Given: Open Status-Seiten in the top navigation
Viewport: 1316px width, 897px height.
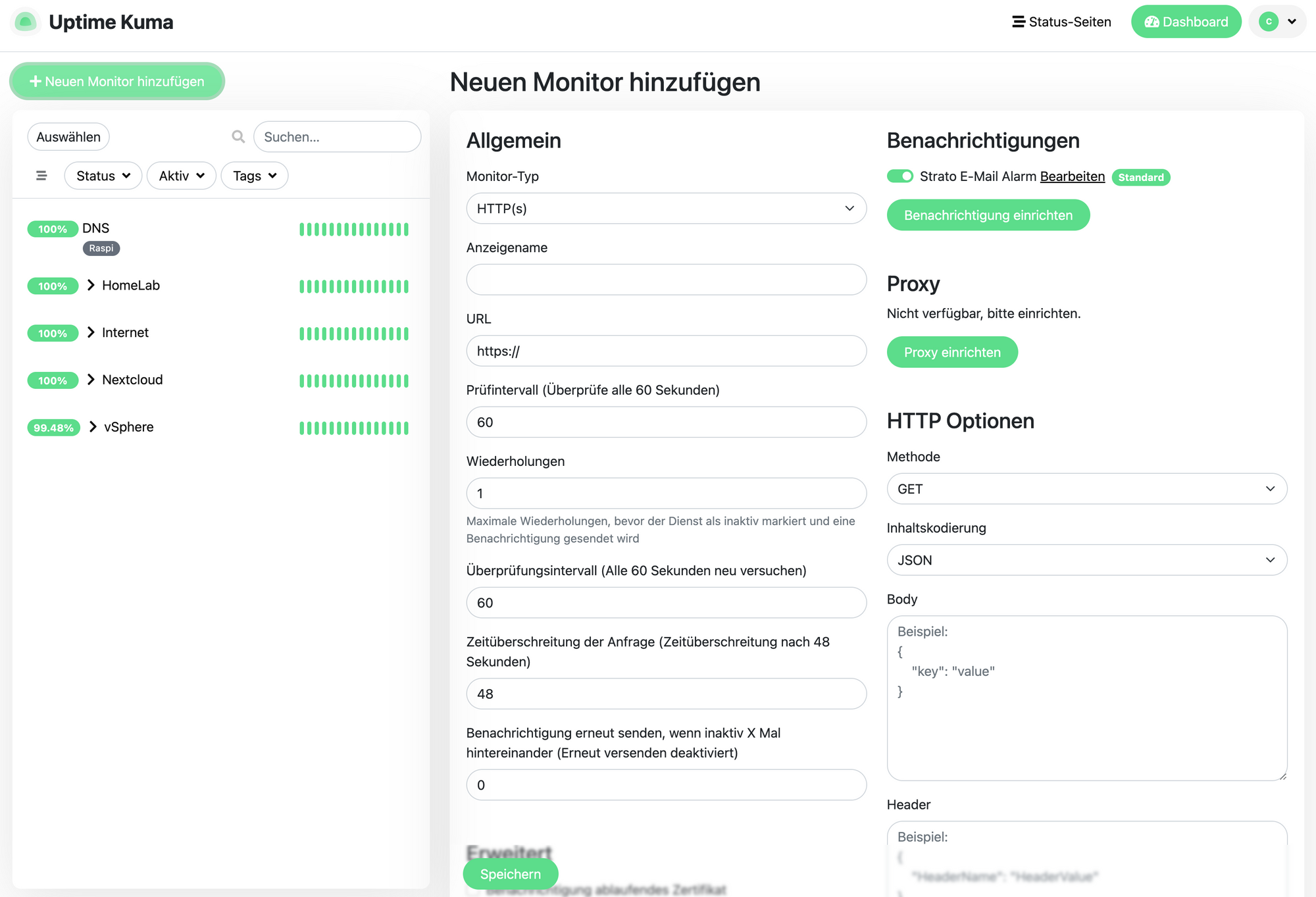Looking at the screenshot, I should tap(1061, 22).
